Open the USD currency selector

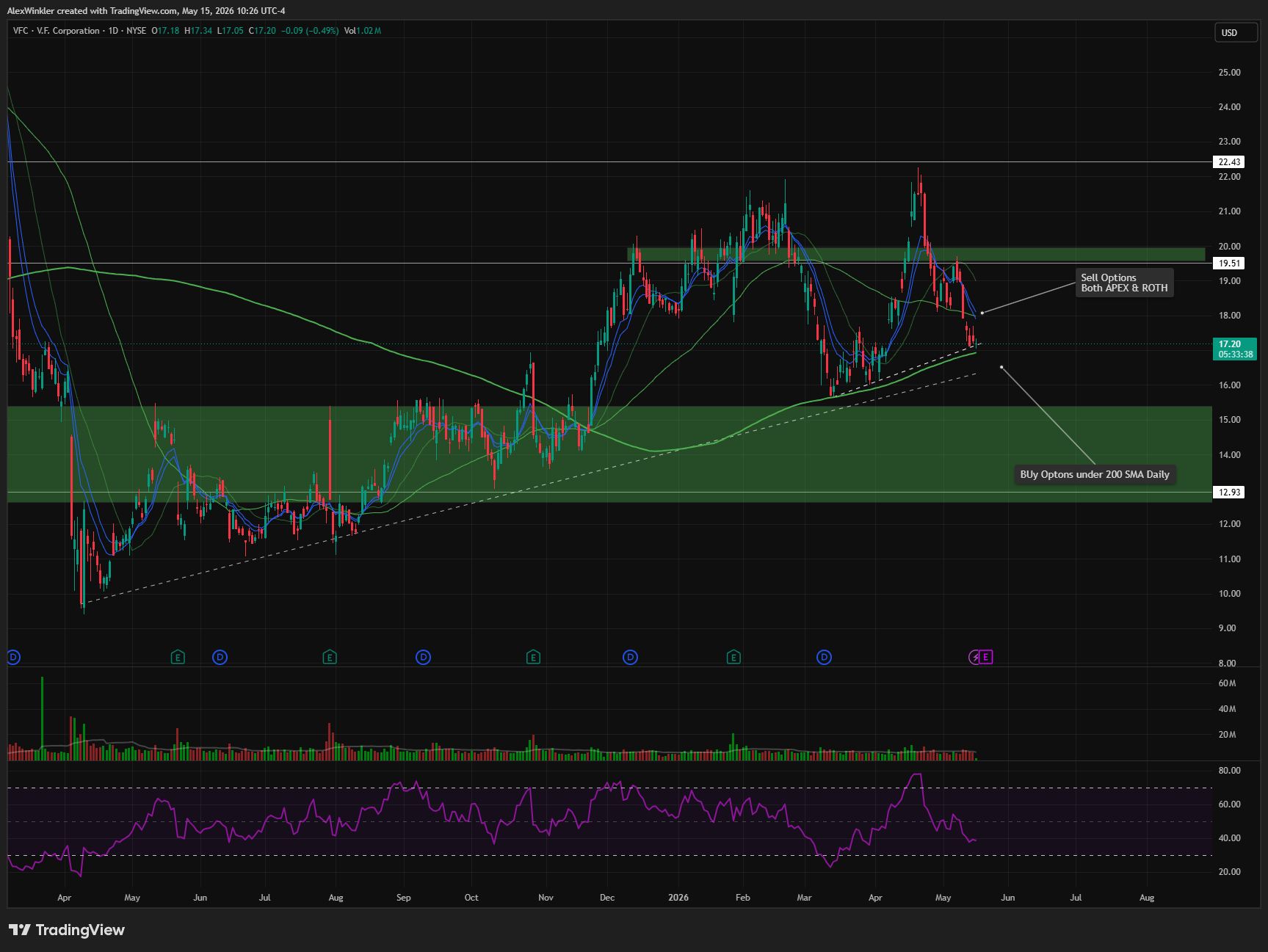1236,32
